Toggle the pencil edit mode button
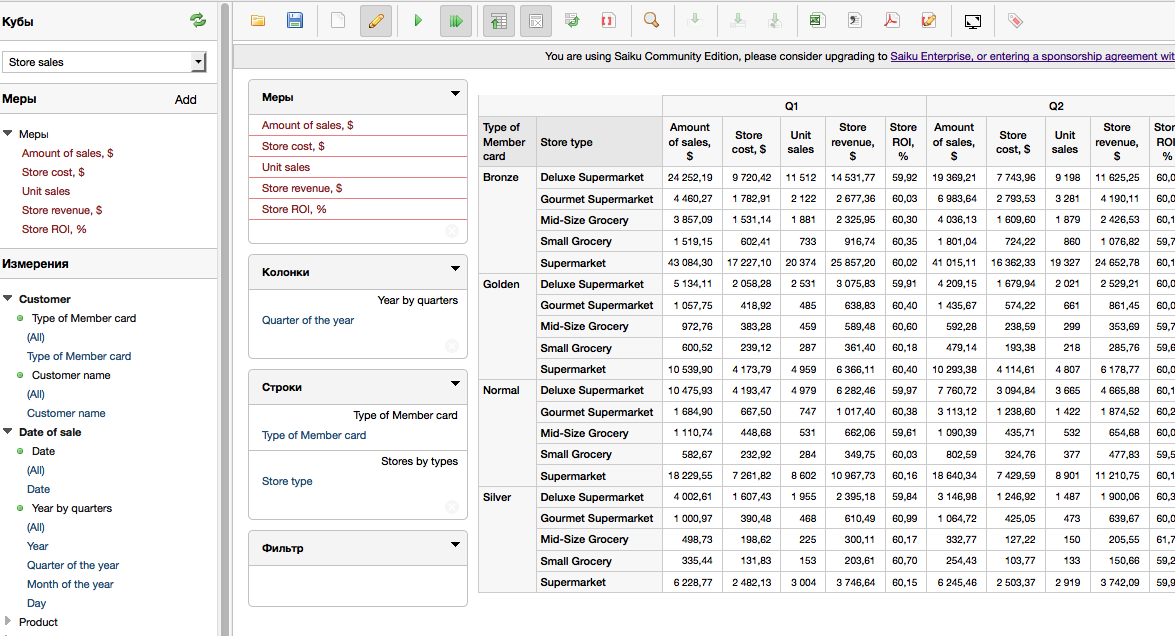The image size is (1175, 636). pos(376,21)
